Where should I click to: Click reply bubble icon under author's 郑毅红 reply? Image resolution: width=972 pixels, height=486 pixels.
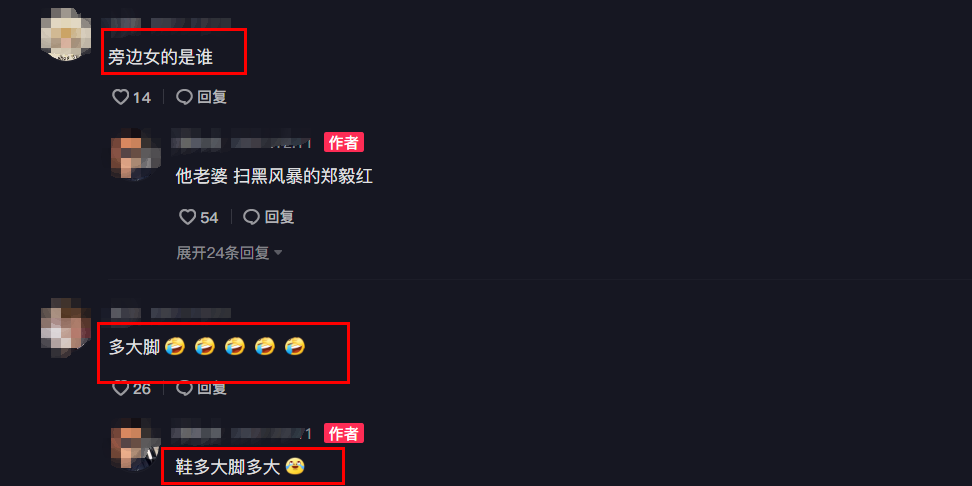tap(251, 217)
